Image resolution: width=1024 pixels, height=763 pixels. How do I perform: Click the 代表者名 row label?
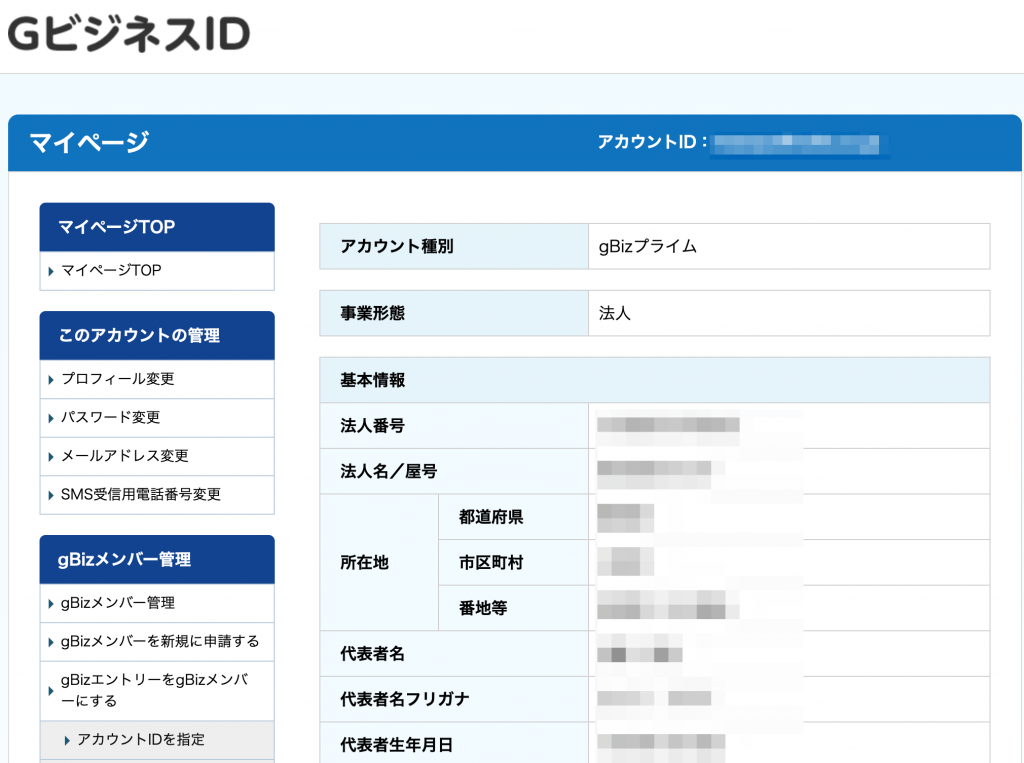pos(372,654)
